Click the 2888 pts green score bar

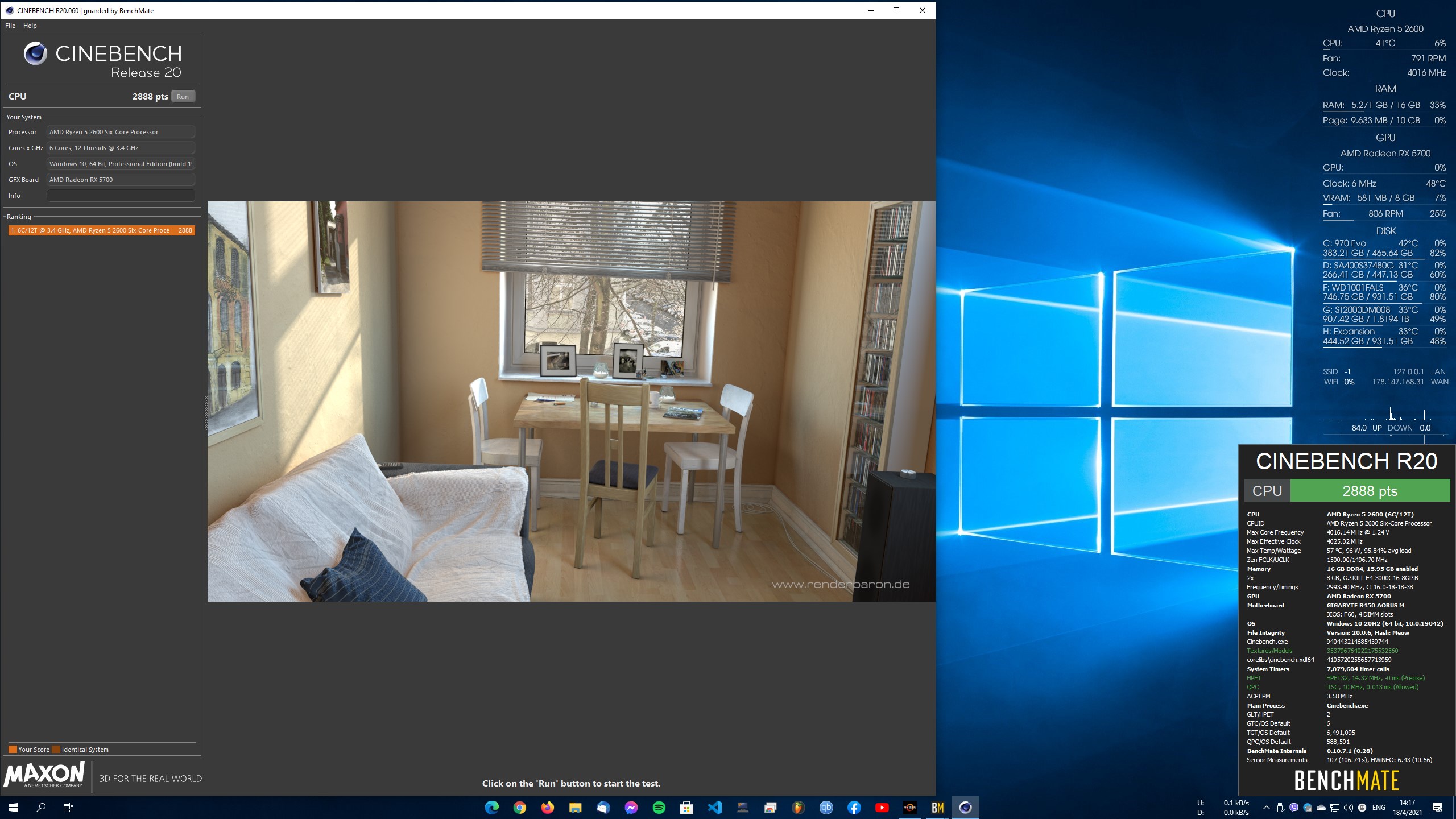pyautogui.click(x=1370, y=491)
